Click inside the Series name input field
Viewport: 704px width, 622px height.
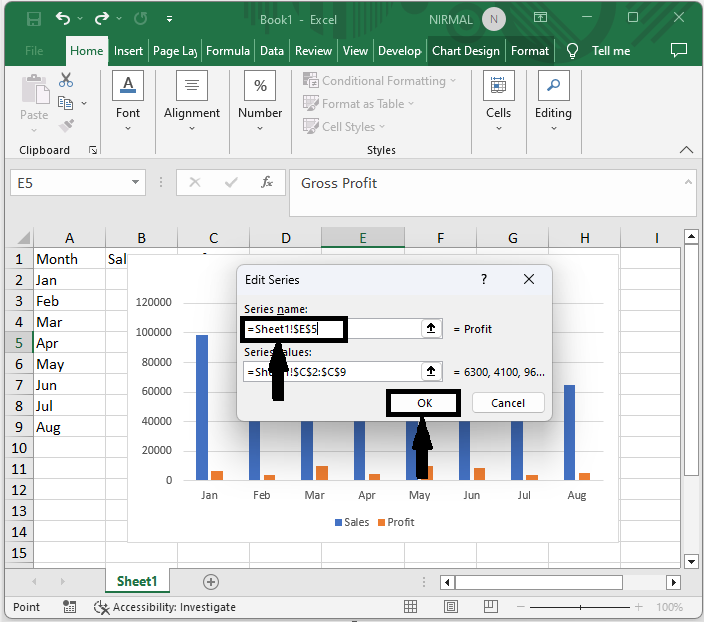330,329
